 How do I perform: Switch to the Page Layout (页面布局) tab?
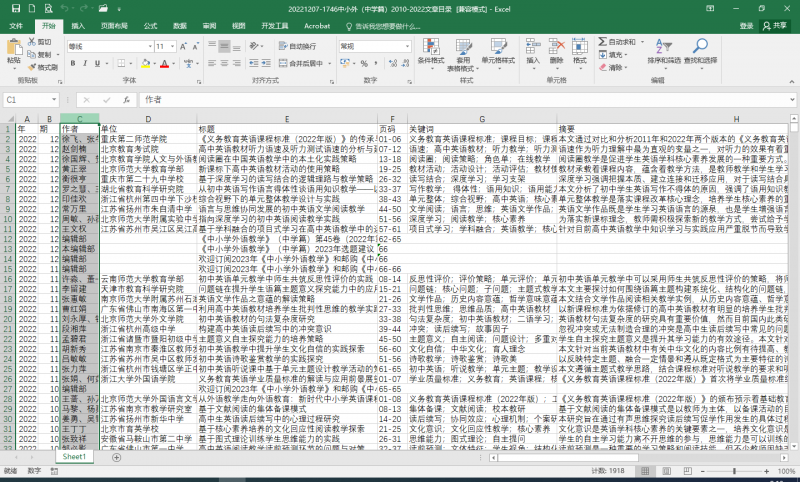114,26
